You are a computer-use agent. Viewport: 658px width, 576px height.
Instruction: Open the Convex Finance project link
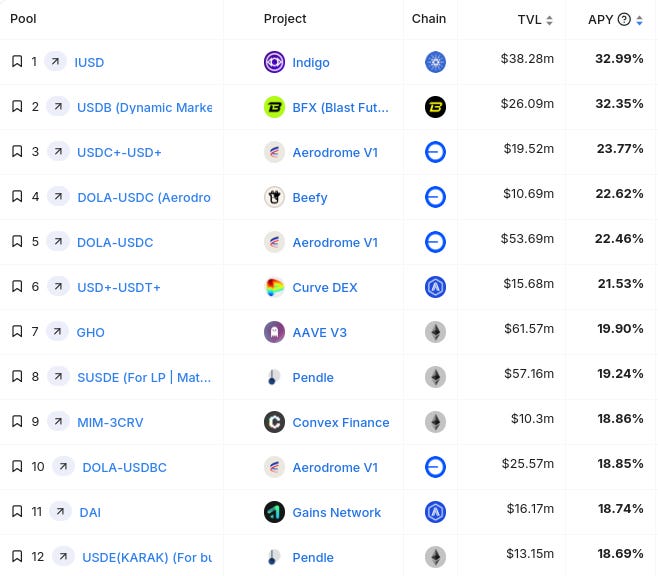[x=341, y=422]
